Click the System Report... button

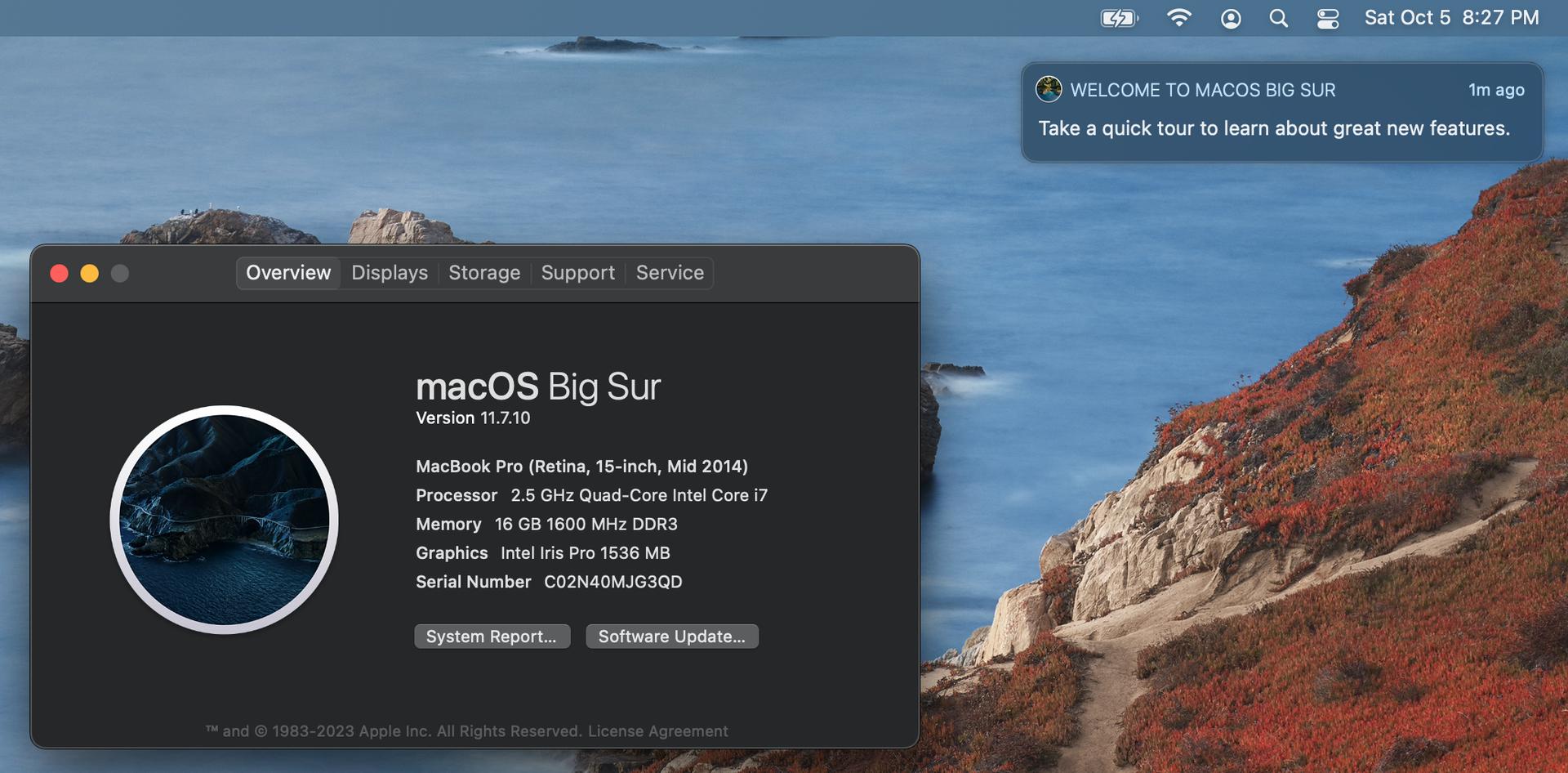(492, 637)
